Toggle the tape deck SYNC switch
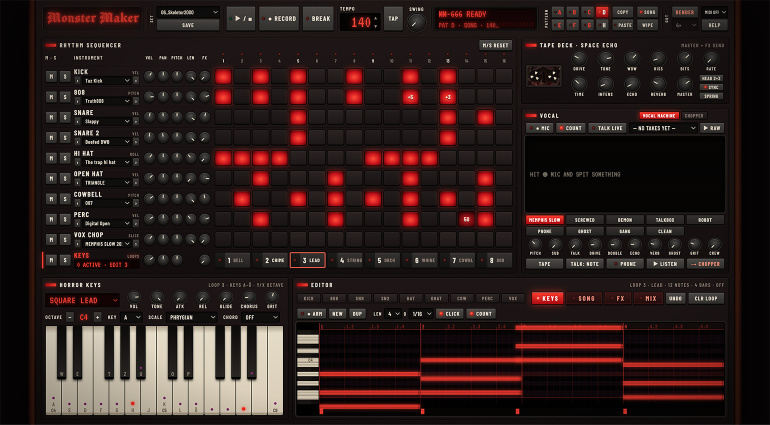770x425 pixels. tap(711, 87)
